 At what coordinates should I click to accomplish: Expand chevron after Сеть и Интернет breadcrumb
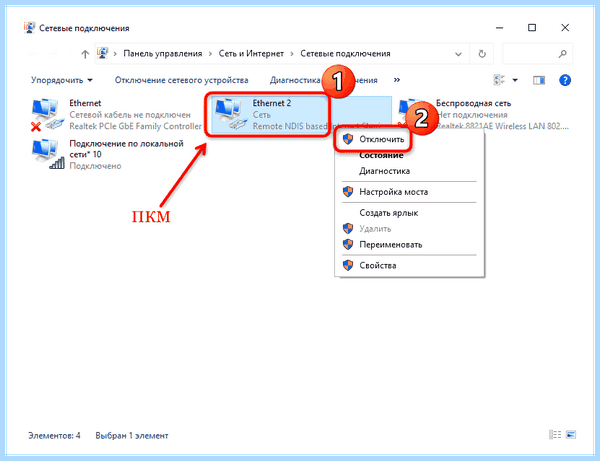pyautogui.click(x=292, y=54)
